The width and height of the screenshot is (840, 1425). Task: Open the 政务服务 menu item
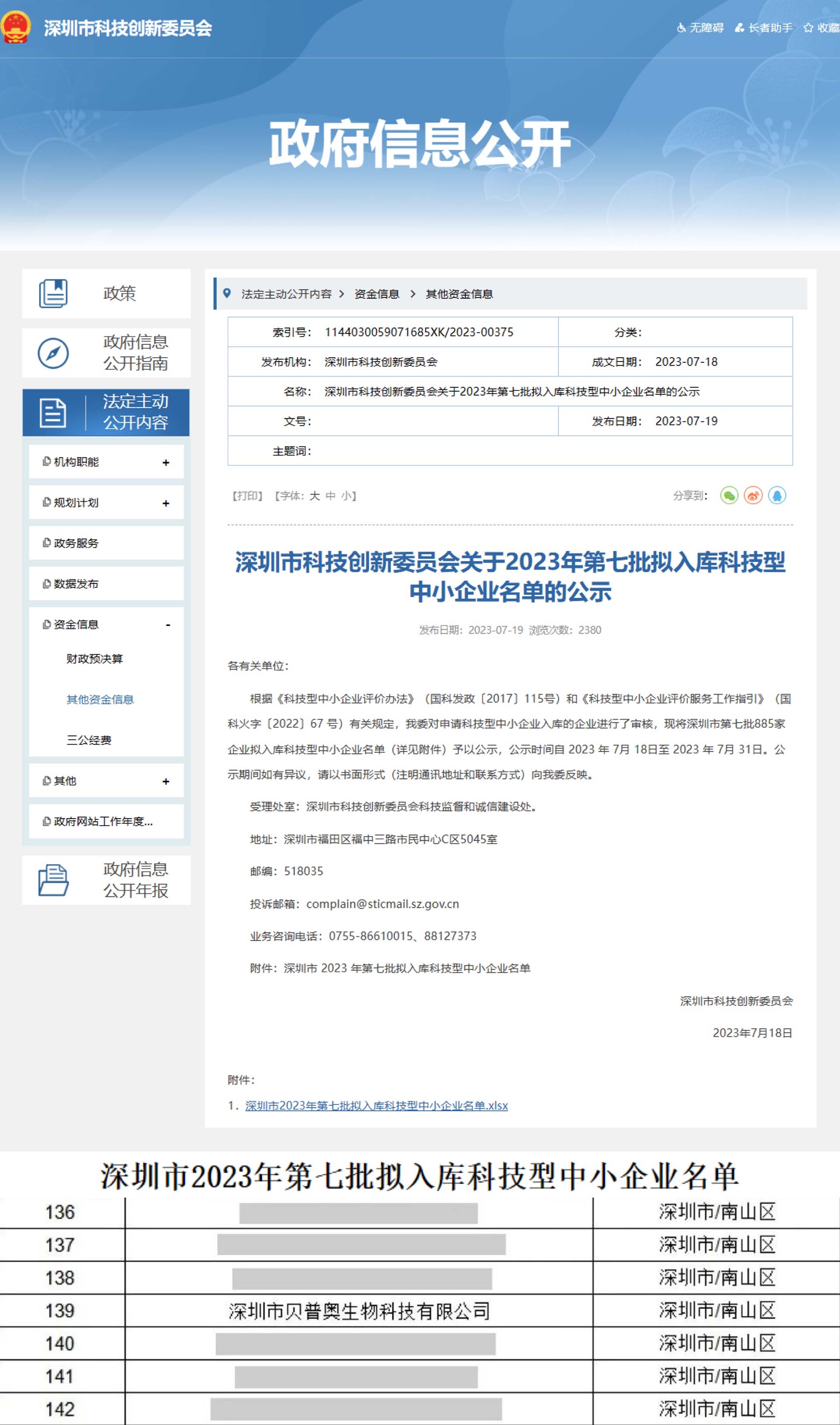pos(106,543)
